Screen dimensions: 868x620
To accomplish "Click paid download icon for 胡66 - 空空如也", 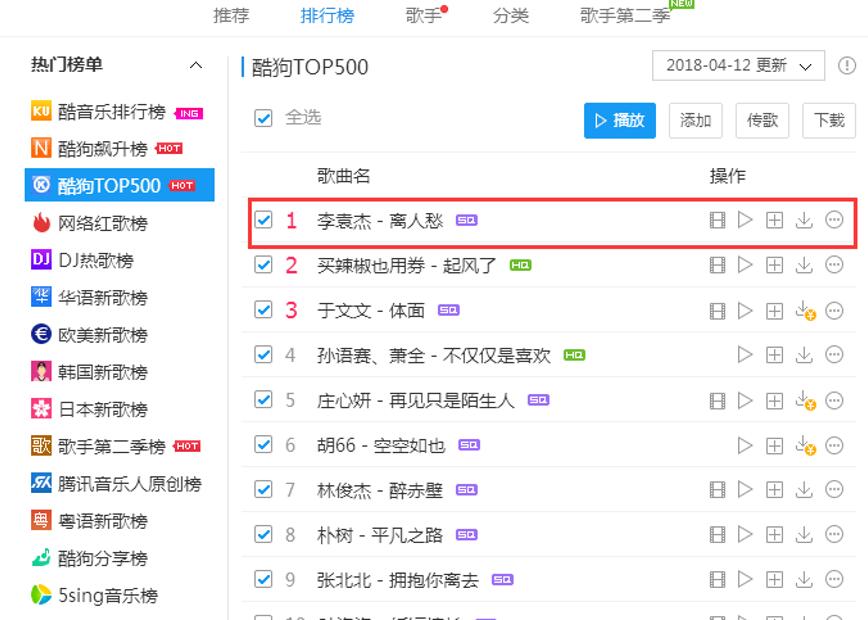I will coord(805,446).
